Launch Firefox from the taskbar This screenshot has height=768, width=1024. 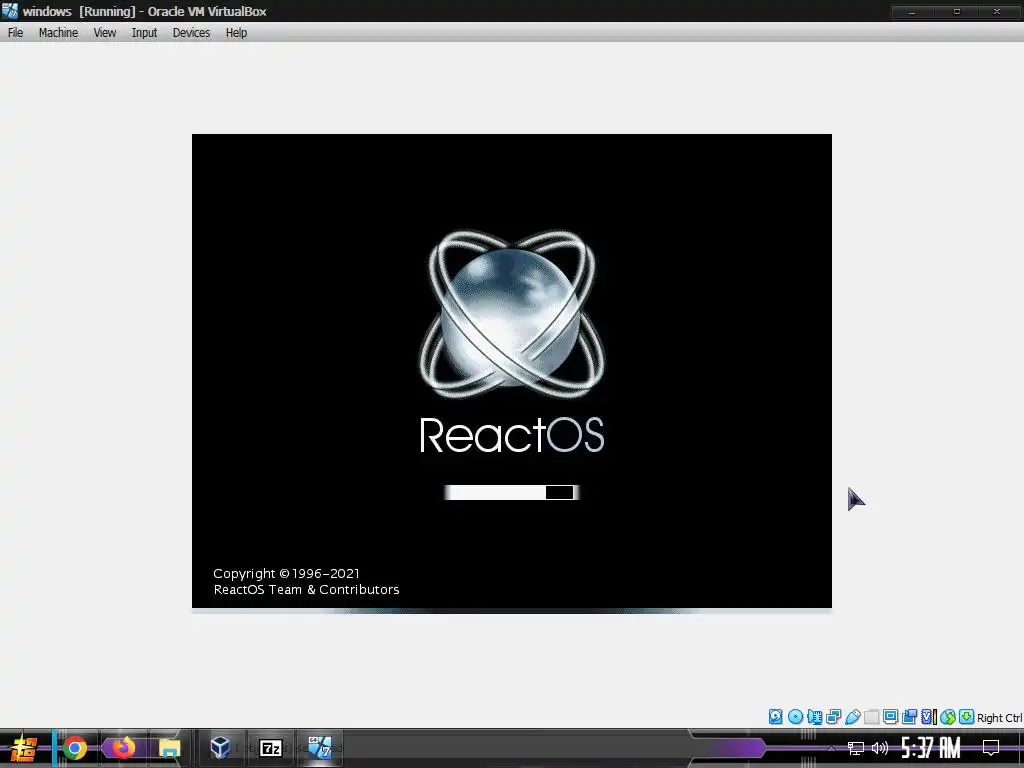pyautogui.click(x=123, y=748)
